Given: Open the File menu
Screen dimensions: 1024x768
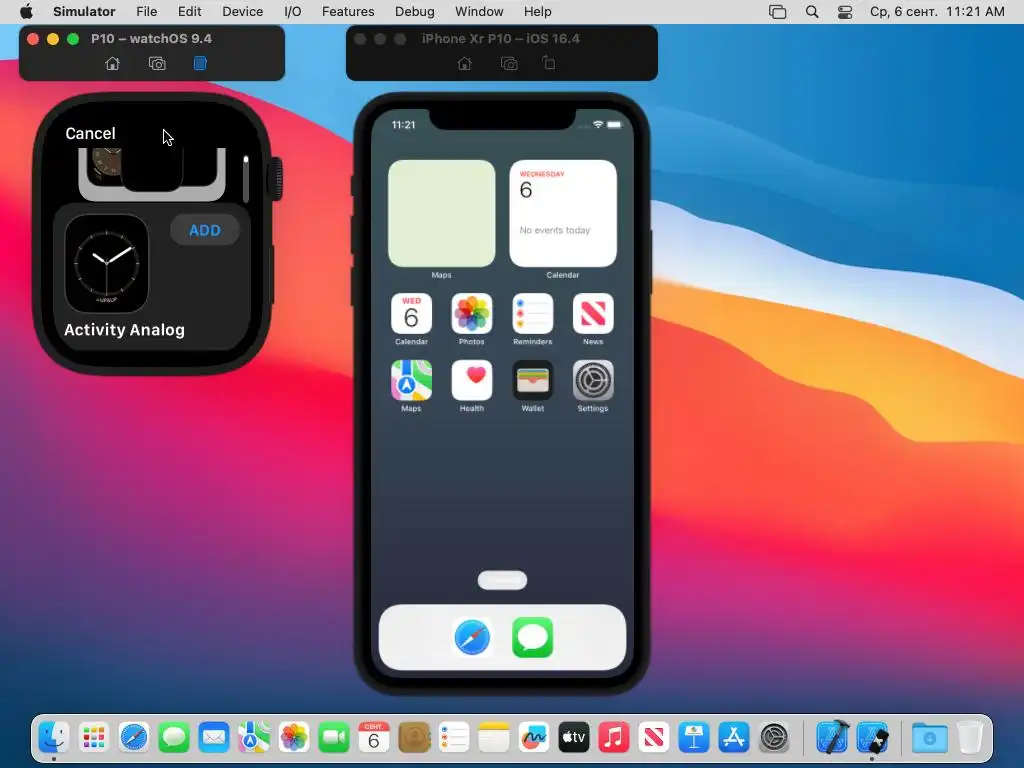Looking at the screenshot, I should [146, 12].
